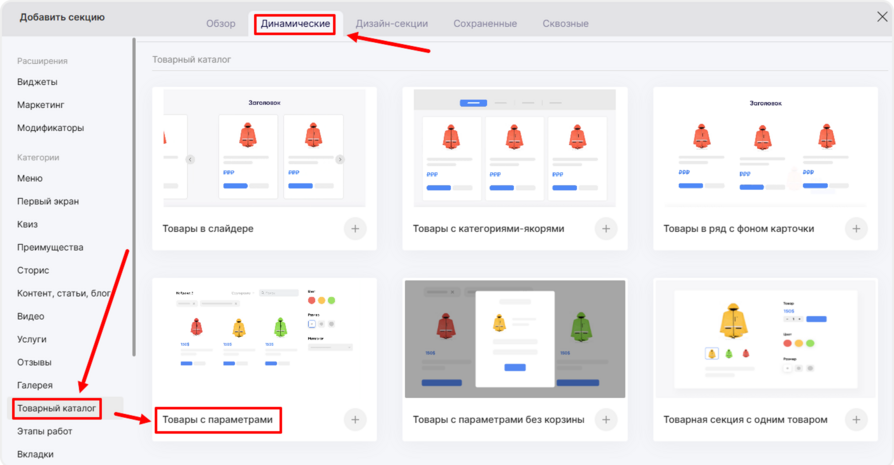Open the 'Первый экран' category

48,201
